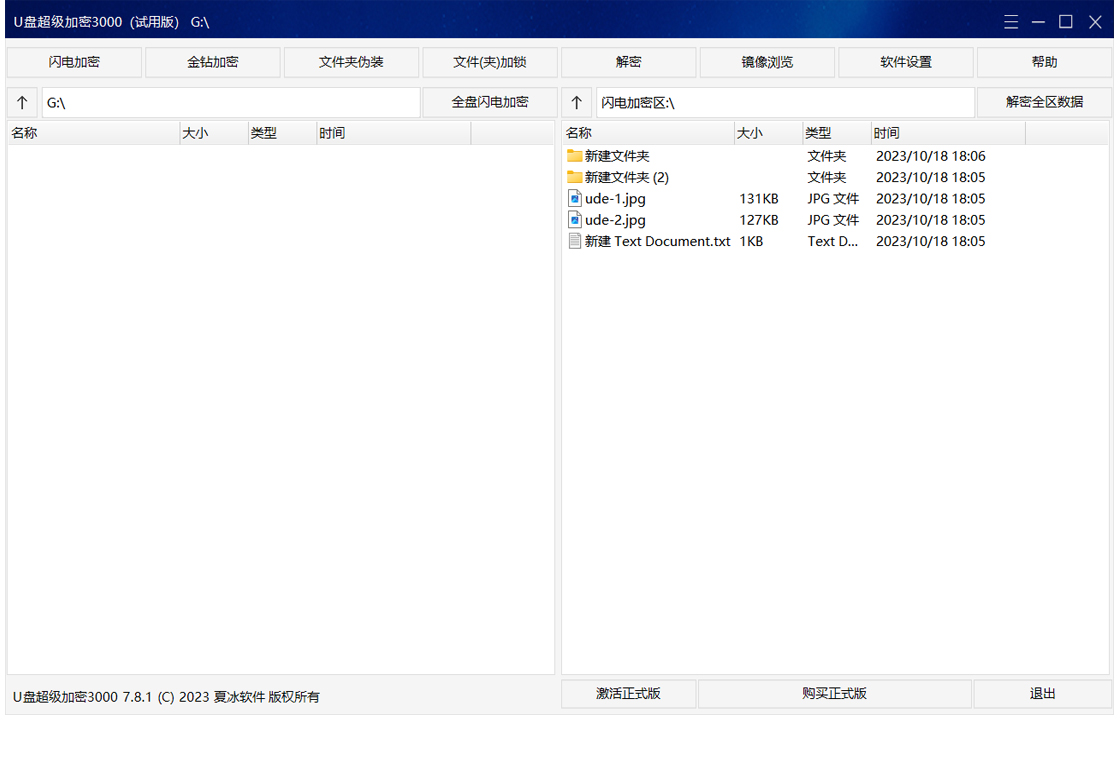The height and width of the screenshot is (760, 1120).
Task: Sort left pane by 时间 column
Action: tap(394, 133)
